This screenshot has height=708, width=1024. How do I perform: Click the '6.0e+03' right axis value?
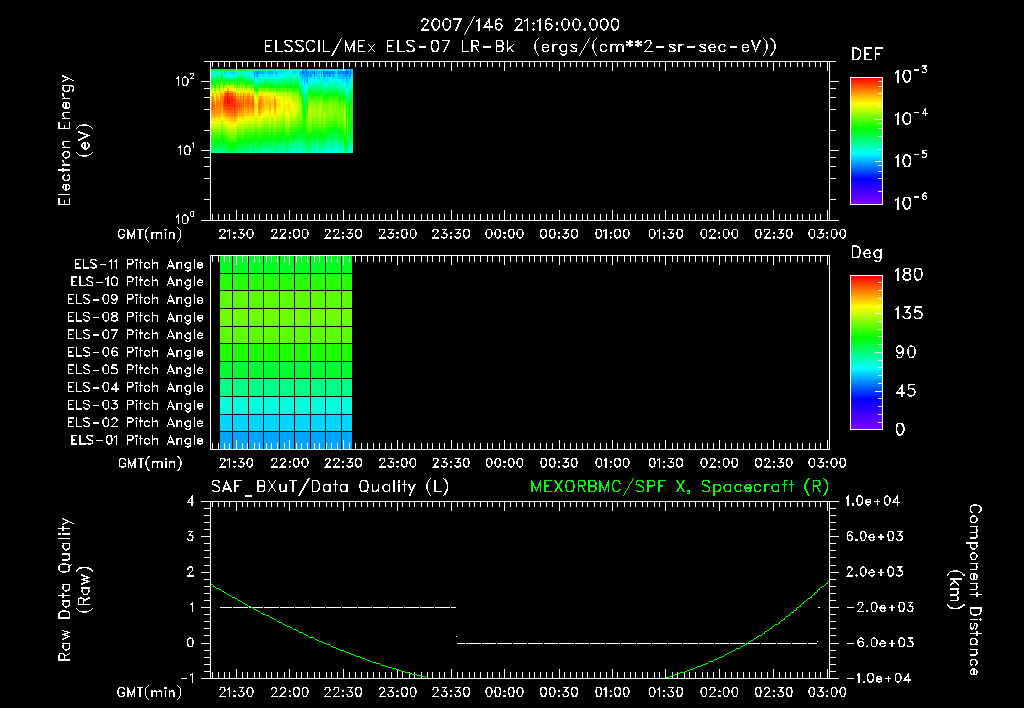pos(875,537)
